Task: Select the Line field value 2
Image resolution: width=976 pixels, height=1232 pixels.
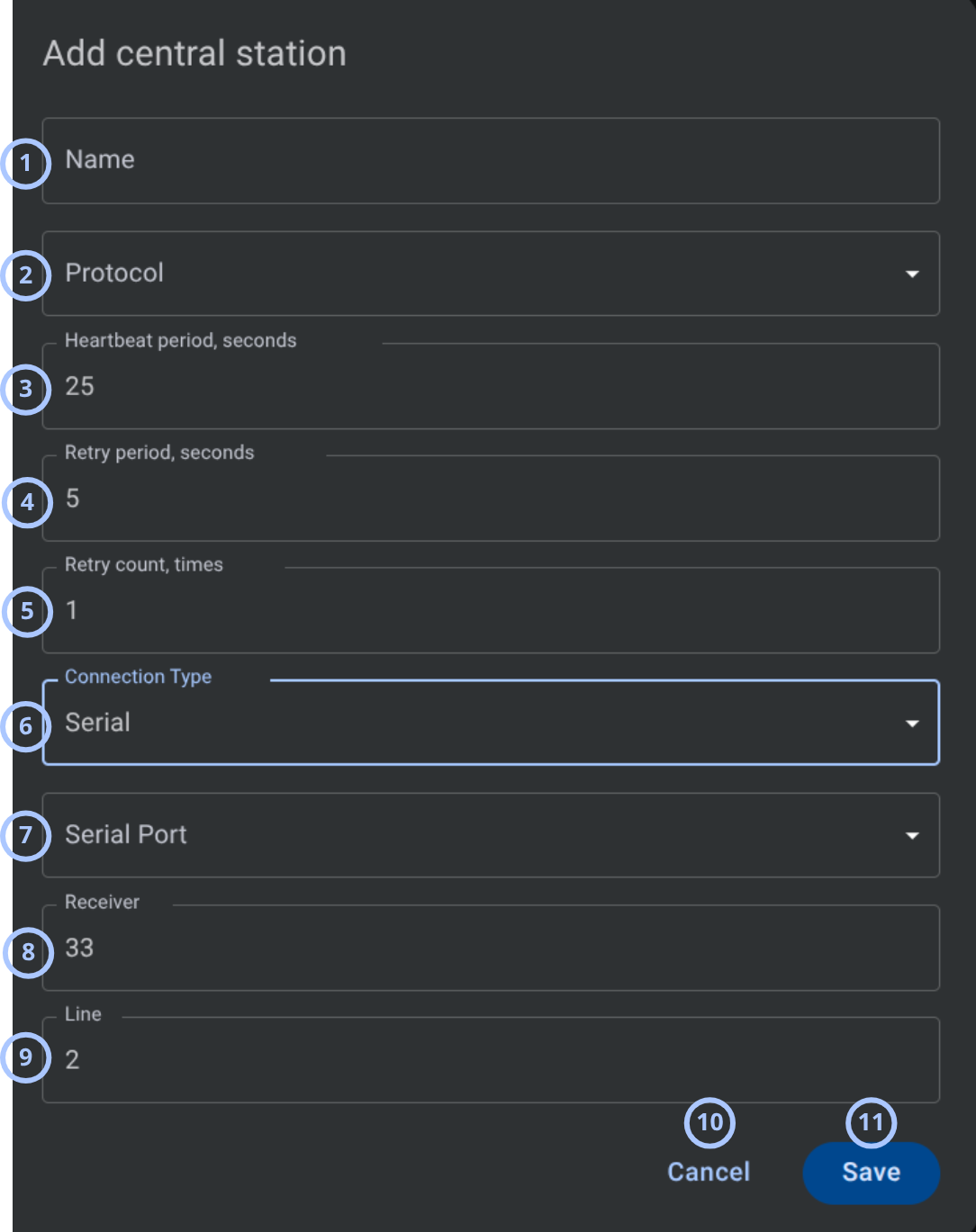Action: point(491,1060)
